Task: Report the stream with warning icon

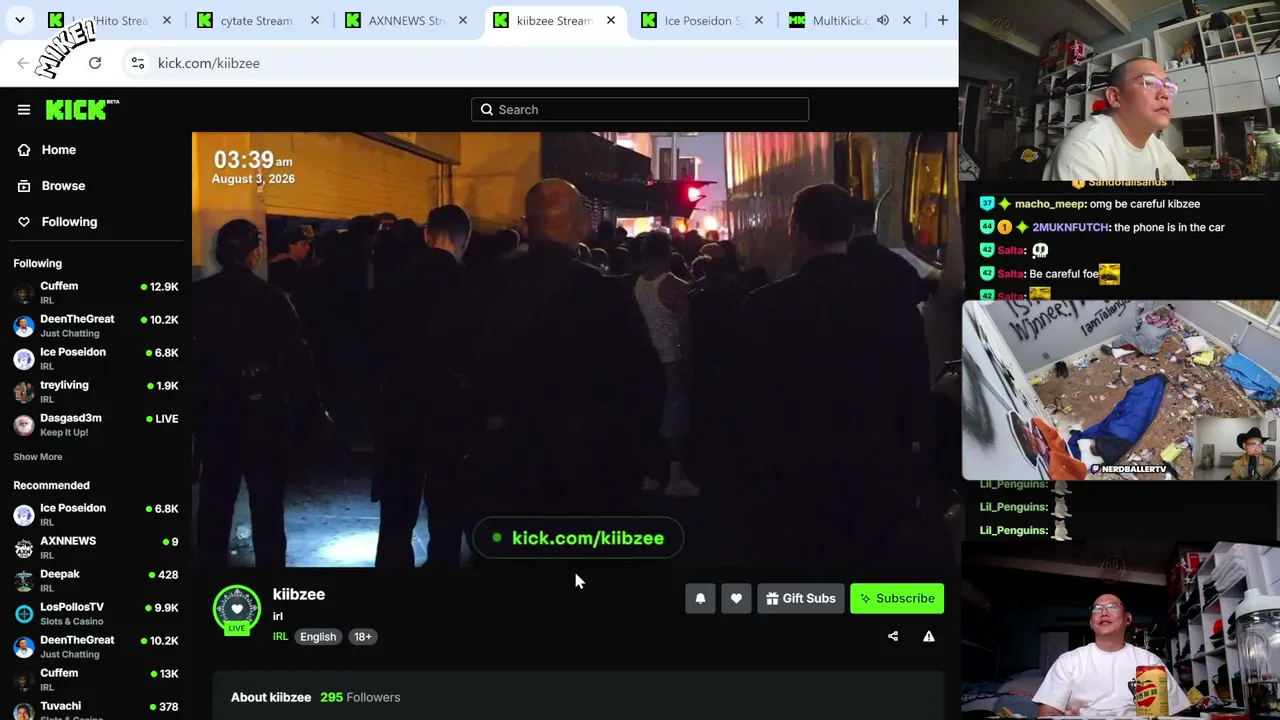Action: (929, 637)
